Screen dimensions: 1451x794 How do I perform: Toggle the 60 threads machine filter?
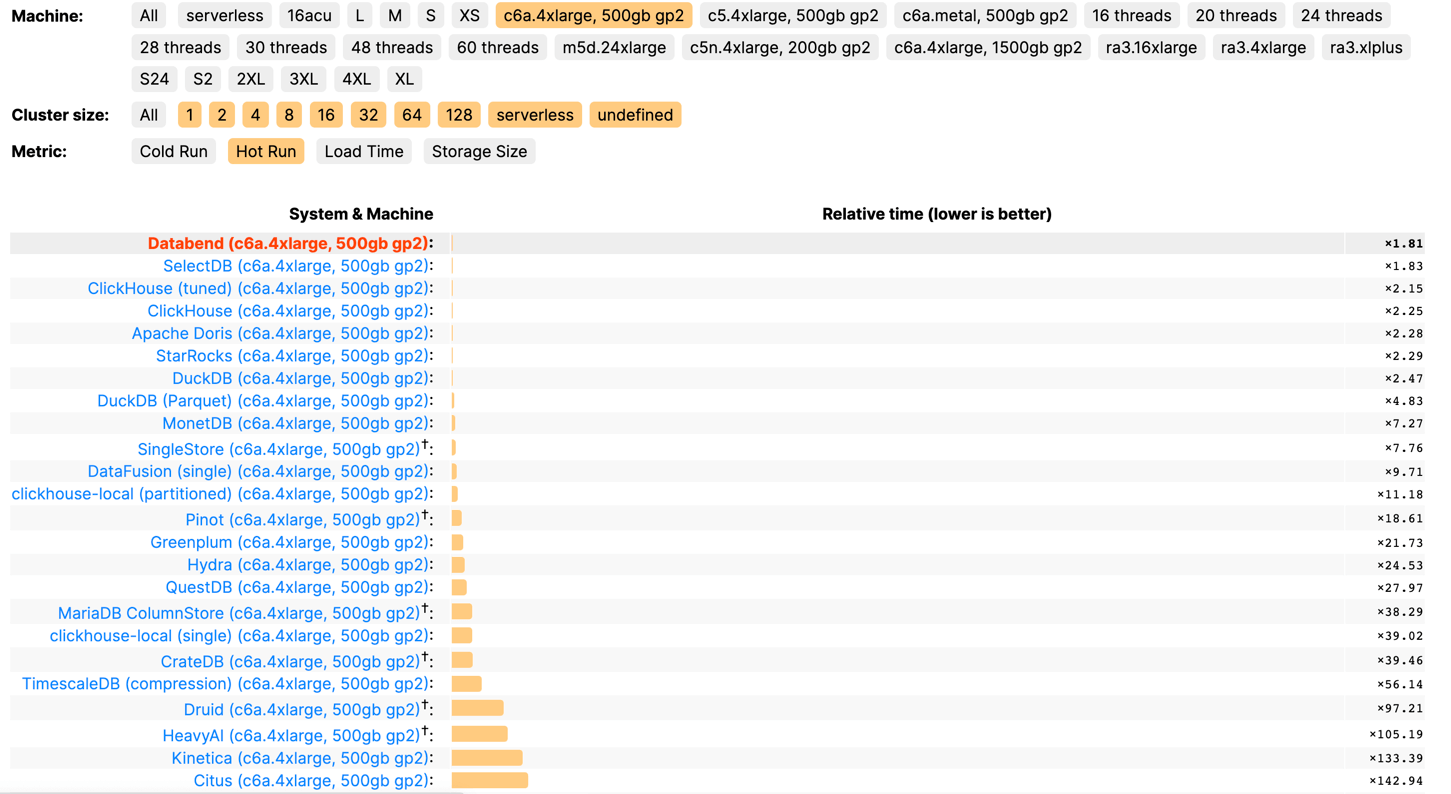[x=497, y=47]
